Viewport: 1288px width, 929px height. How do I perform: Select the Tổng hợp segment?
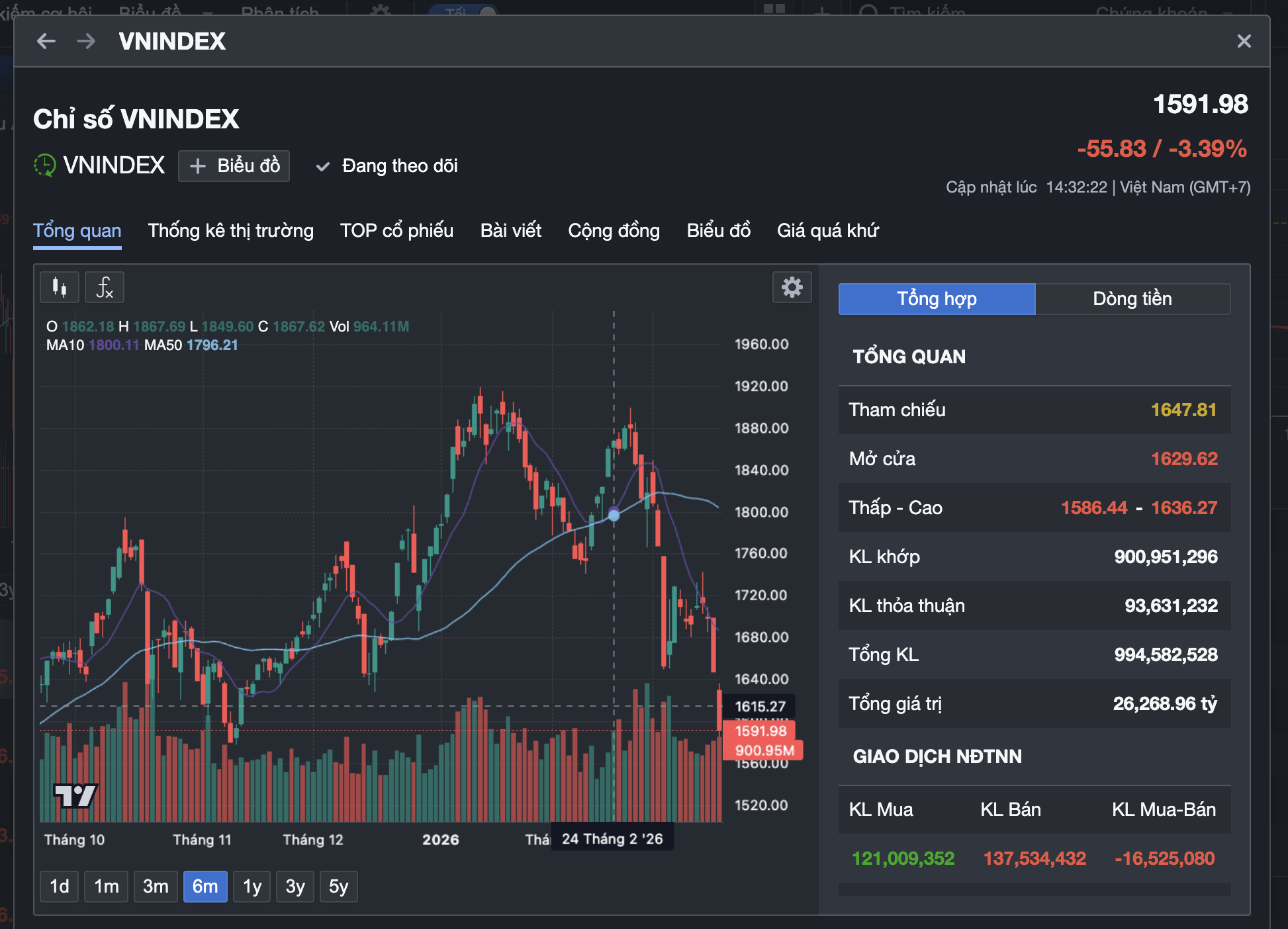937,299
